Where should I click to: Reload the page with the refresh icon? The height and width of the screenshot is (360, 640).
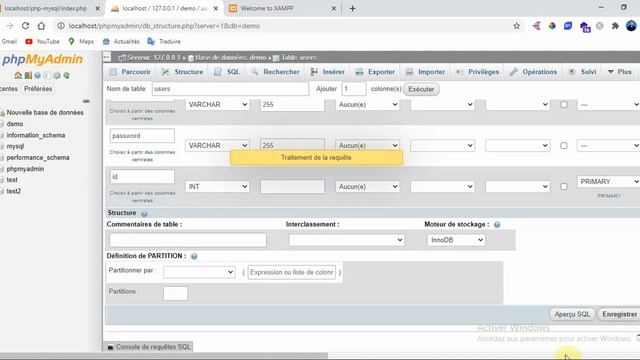(25, 26)
